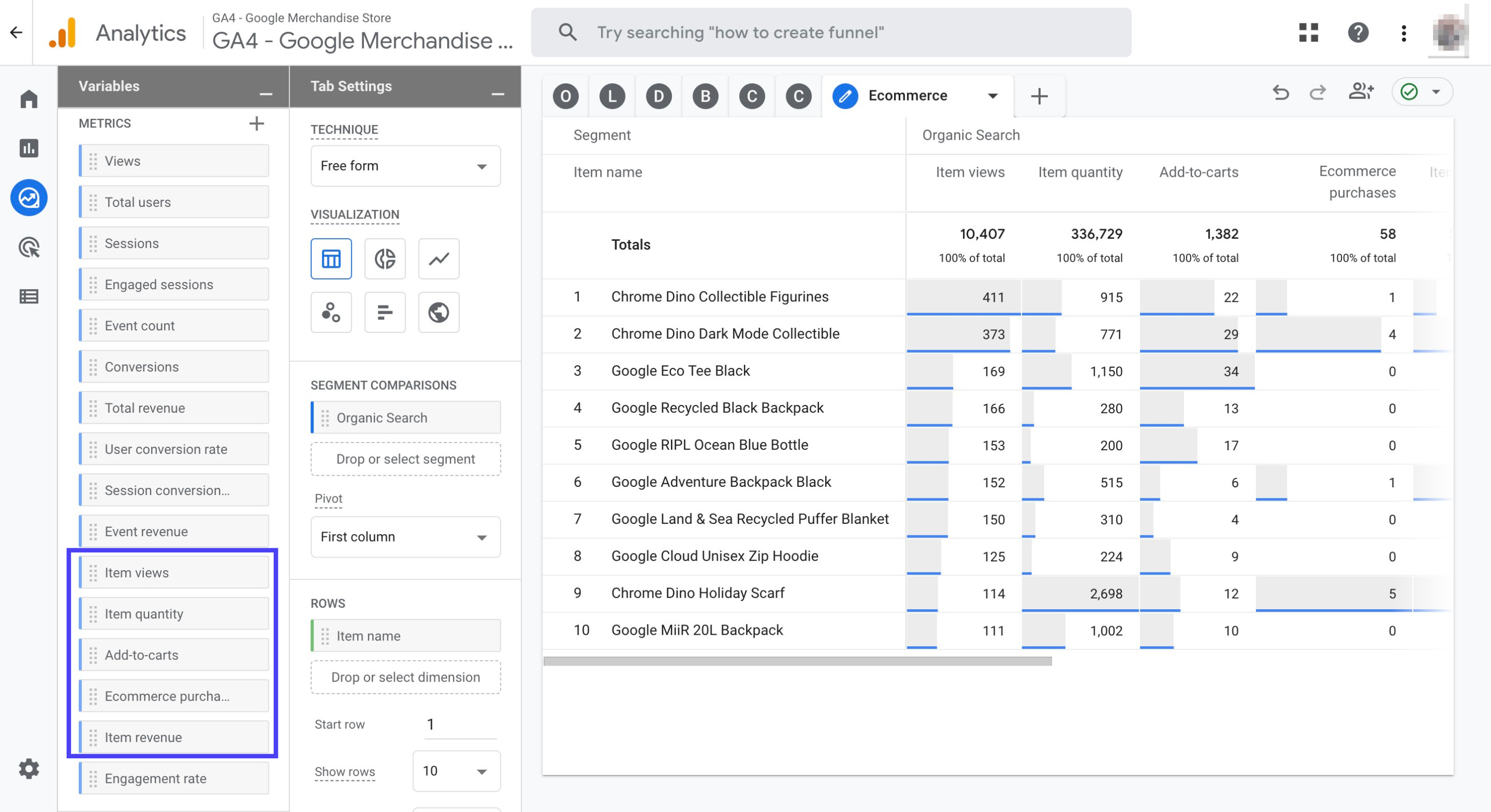
Task: Switch to the O tab
Action: (x=566, y=96)
